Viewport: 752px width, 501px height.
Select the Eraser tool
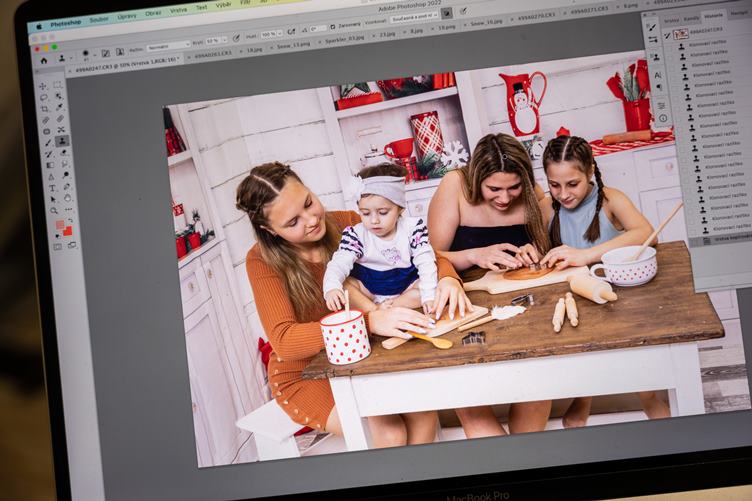pos(64,152)
